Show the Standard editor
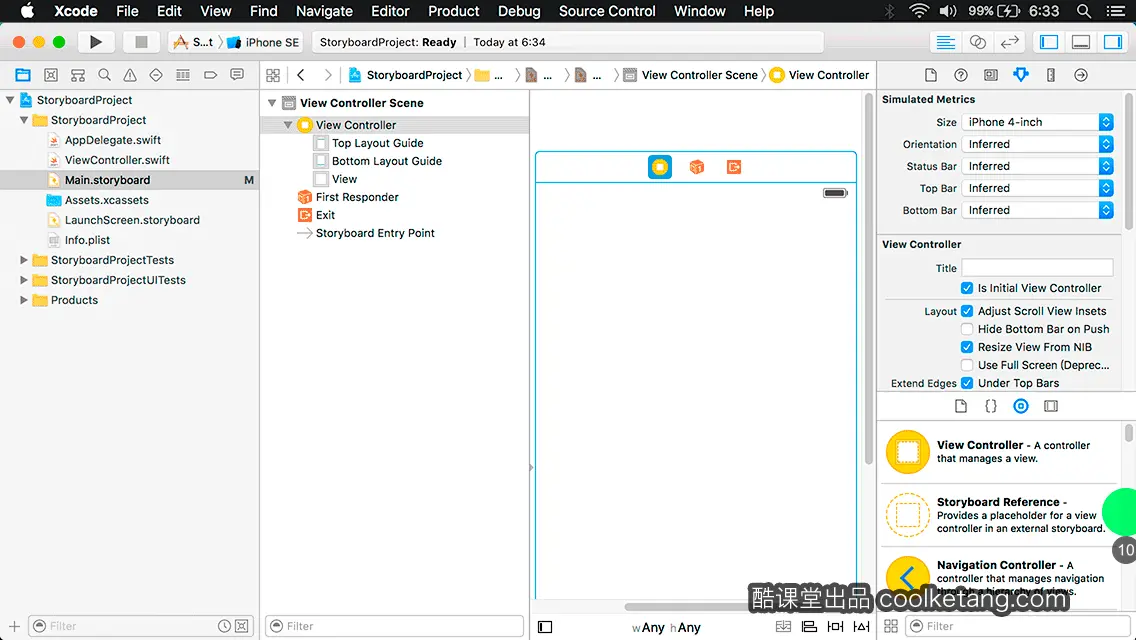Screen dimensions: 1136x640 click(945, 42)
